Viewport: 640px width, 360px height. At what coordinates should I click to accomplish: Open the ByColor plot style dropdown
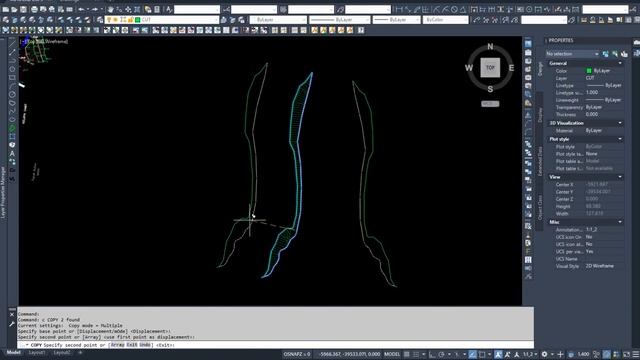445,19
